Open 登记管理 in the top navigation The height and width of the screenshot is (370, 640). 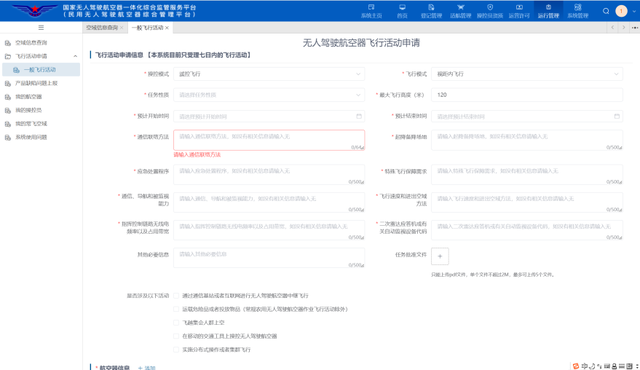(x=431, y=11)
